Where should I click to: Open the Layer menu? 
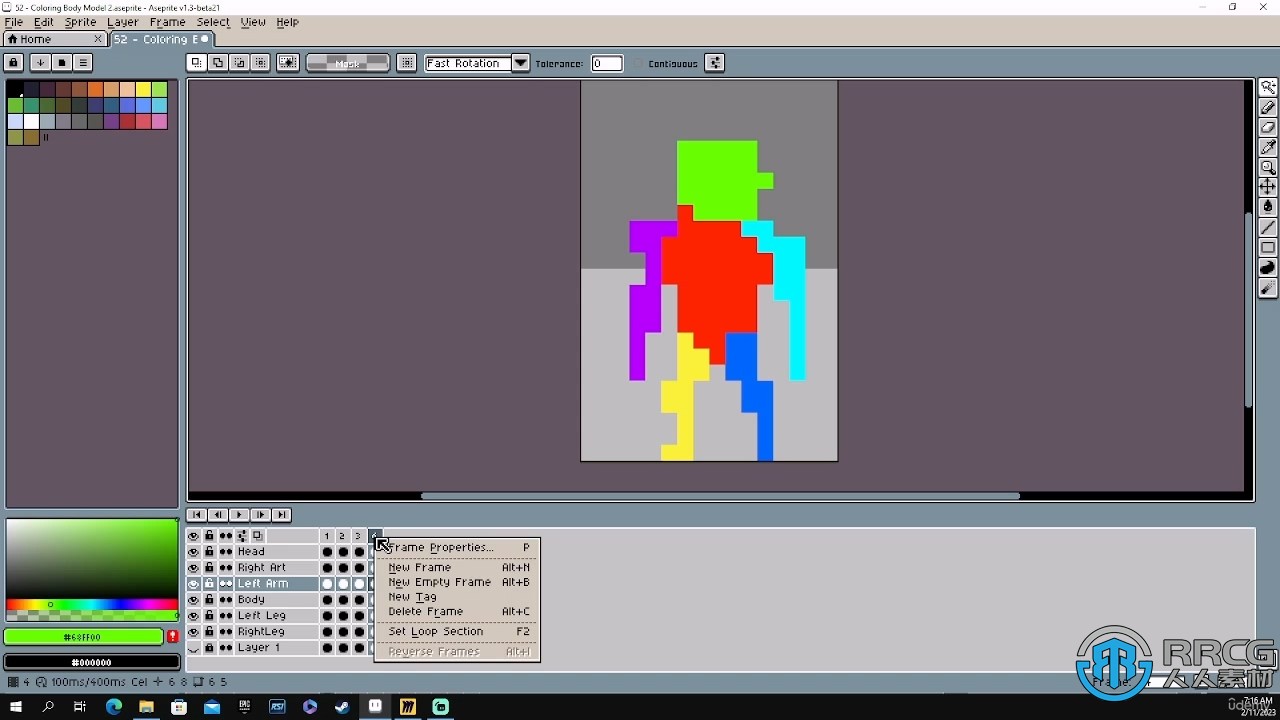(x=123, y=22)
